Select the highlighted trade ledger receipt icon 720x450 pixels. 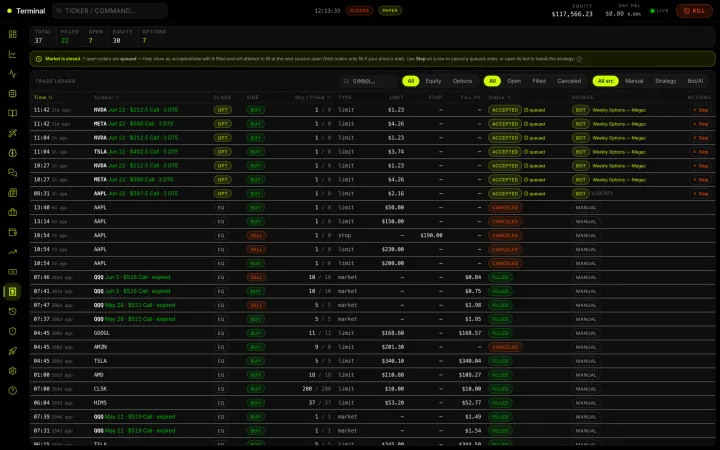coord(12,292)
